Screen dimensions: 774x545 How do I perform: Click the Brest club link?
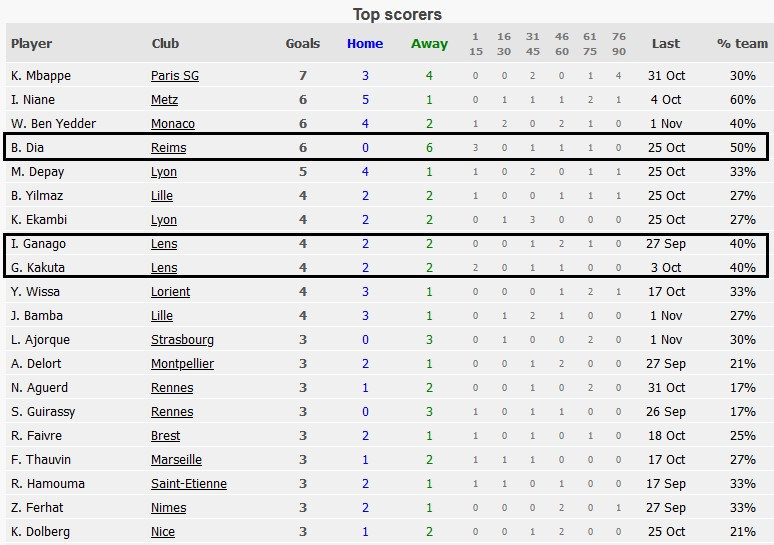pyautogui.click(x=166, y=436)
